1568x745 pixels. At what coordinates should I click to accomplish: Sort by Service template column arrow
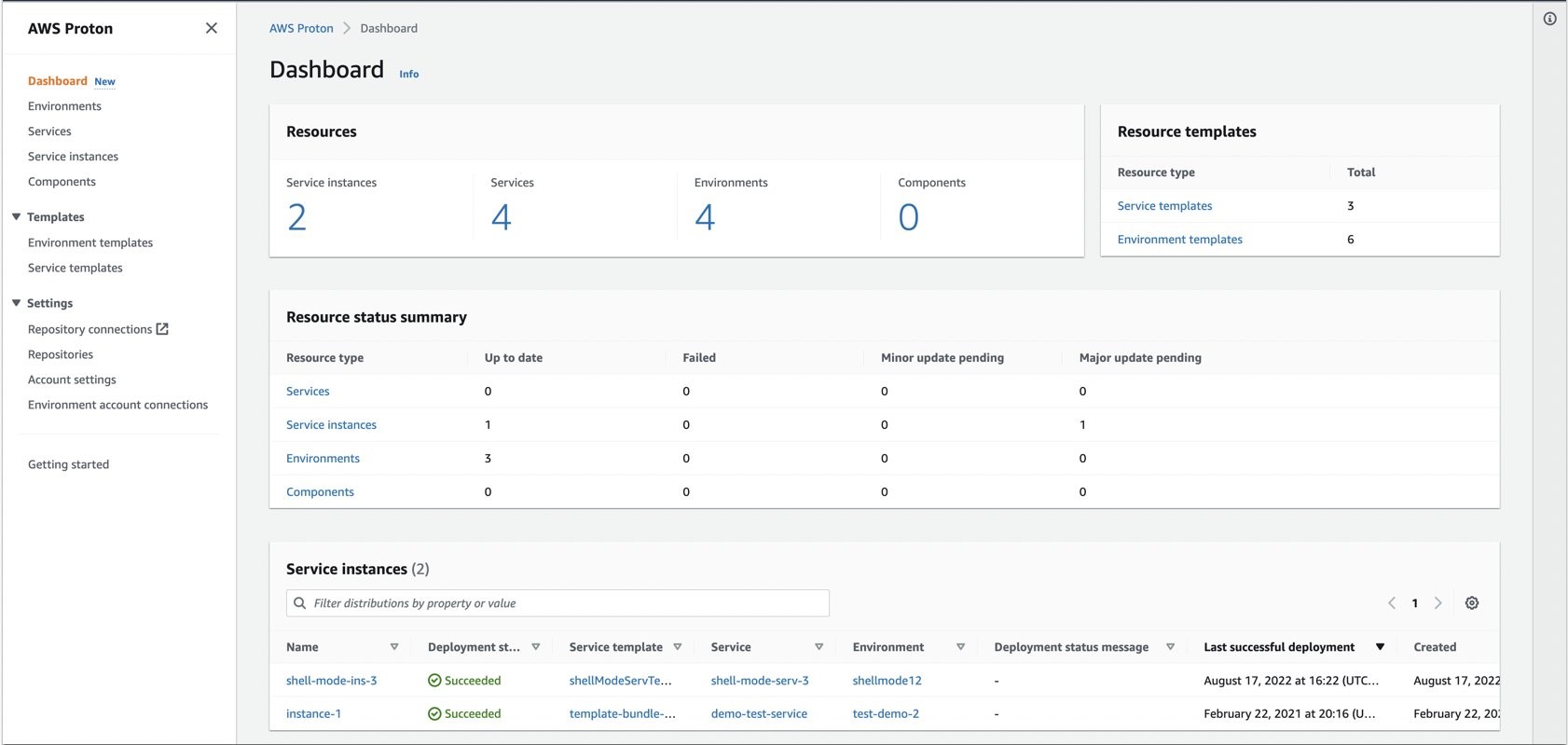click(x=678, y=647)
